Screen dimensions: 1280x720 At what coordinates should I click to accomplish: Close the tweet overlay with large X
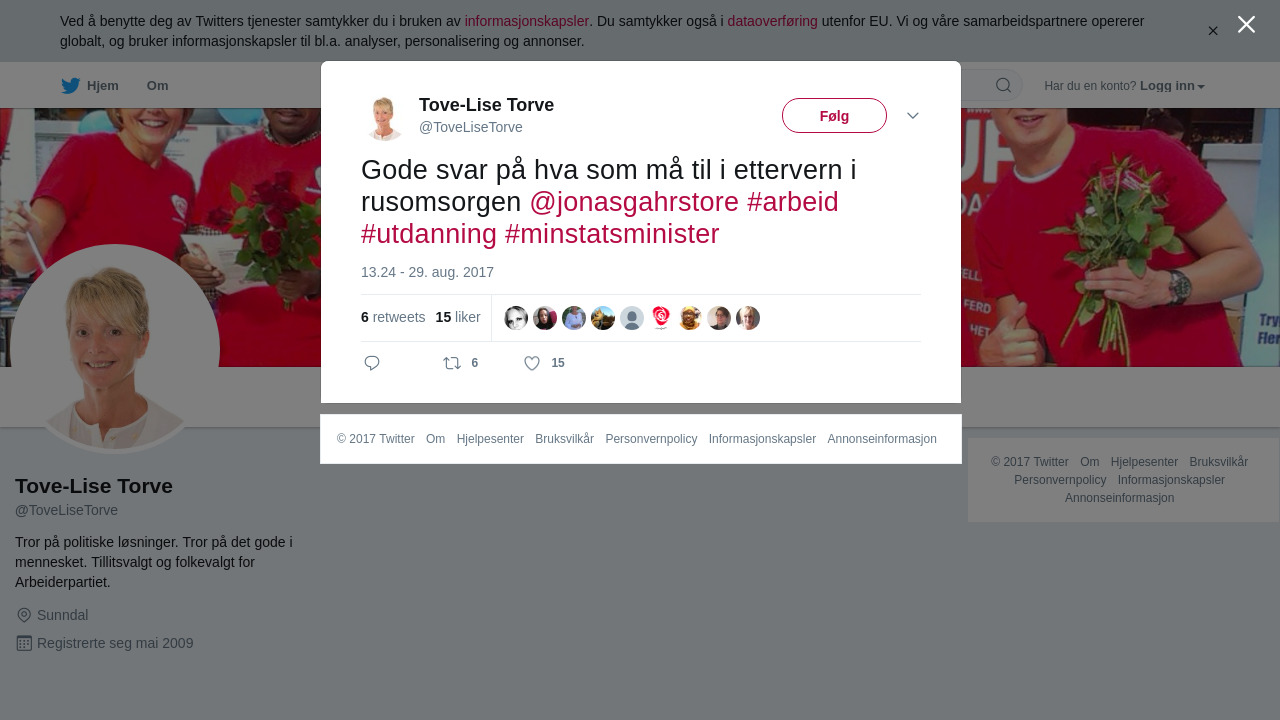pos(1246,24)
